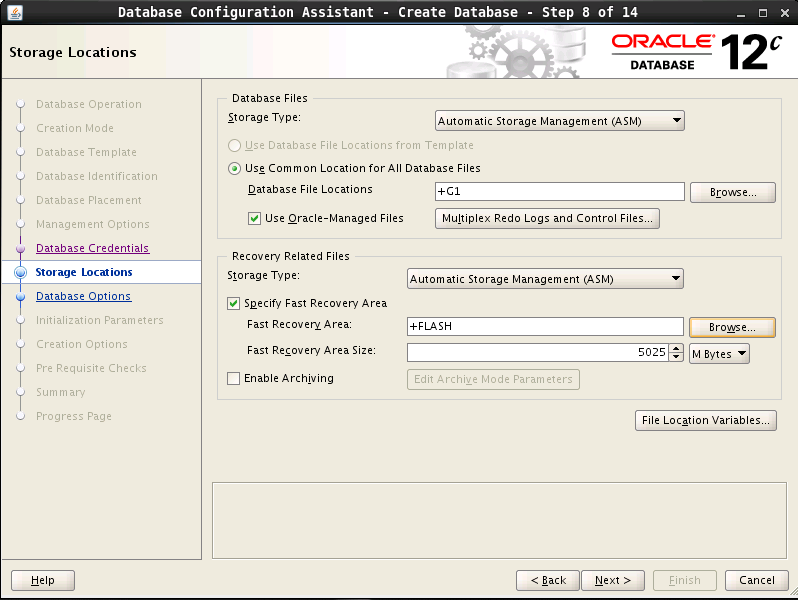Go to Database Options step
This screenshot has height=600, width=798.
click(x=83, y=296)
